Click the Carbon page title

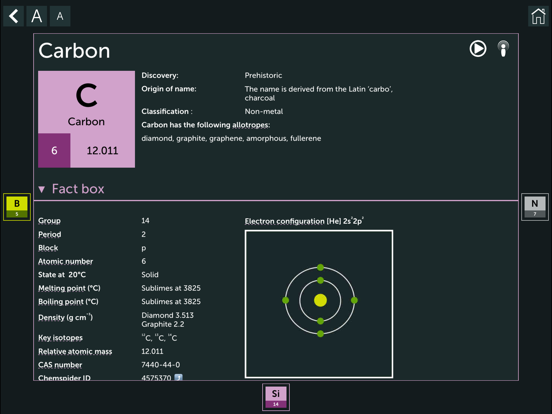[x=74, y=51]
